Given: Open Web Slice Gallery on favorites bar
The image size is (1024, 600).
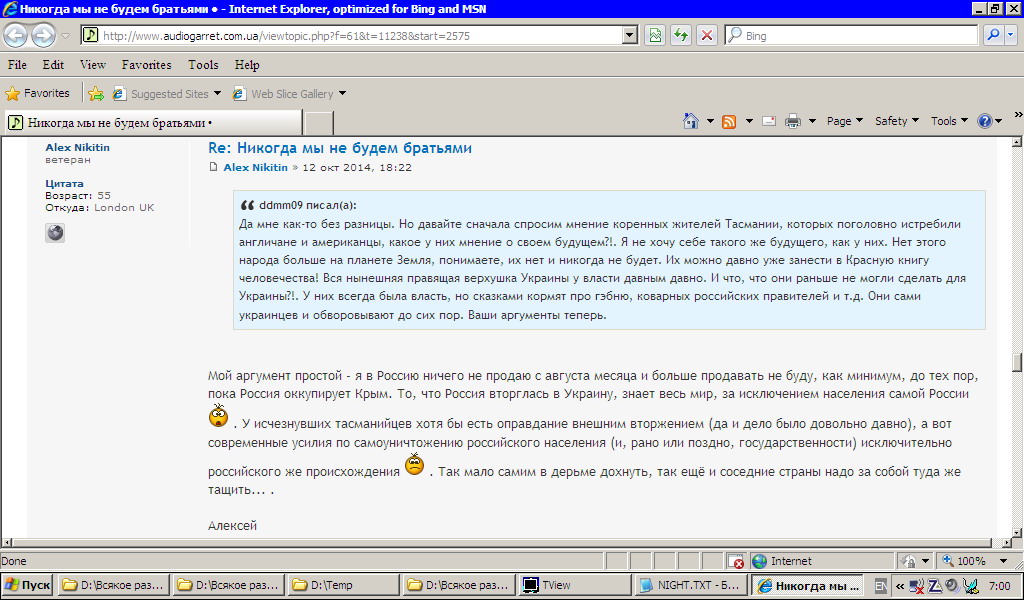Looking at the screenshot, I should (289, 94).
